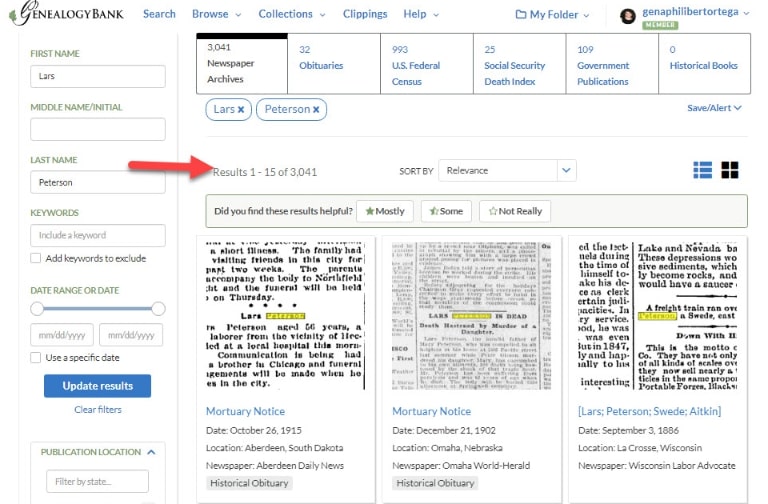768x504 pixels.
Task: Click the Keywords input field
Action: tap(98, 235)
